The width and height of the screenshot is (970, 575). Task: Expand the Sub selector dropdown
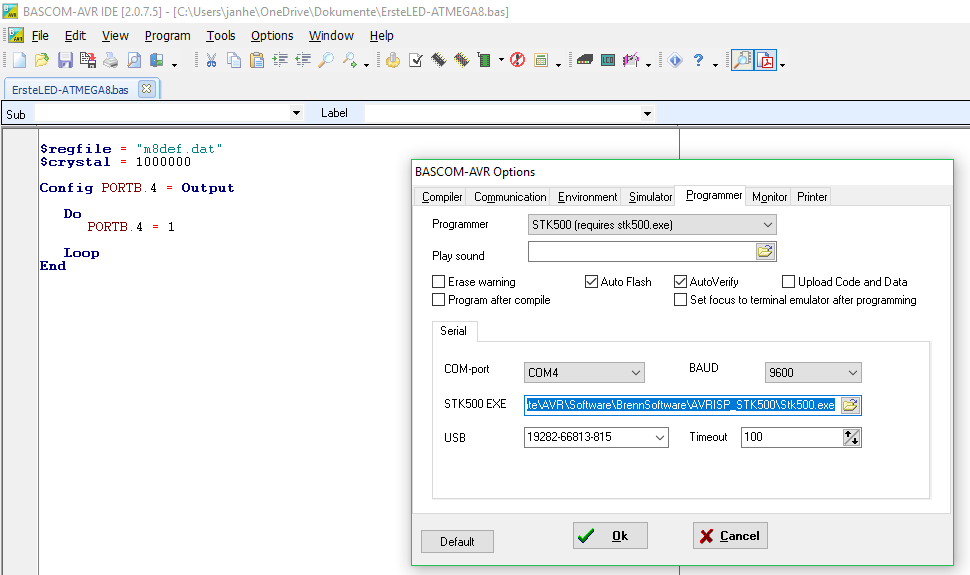[x=296, y=113]
